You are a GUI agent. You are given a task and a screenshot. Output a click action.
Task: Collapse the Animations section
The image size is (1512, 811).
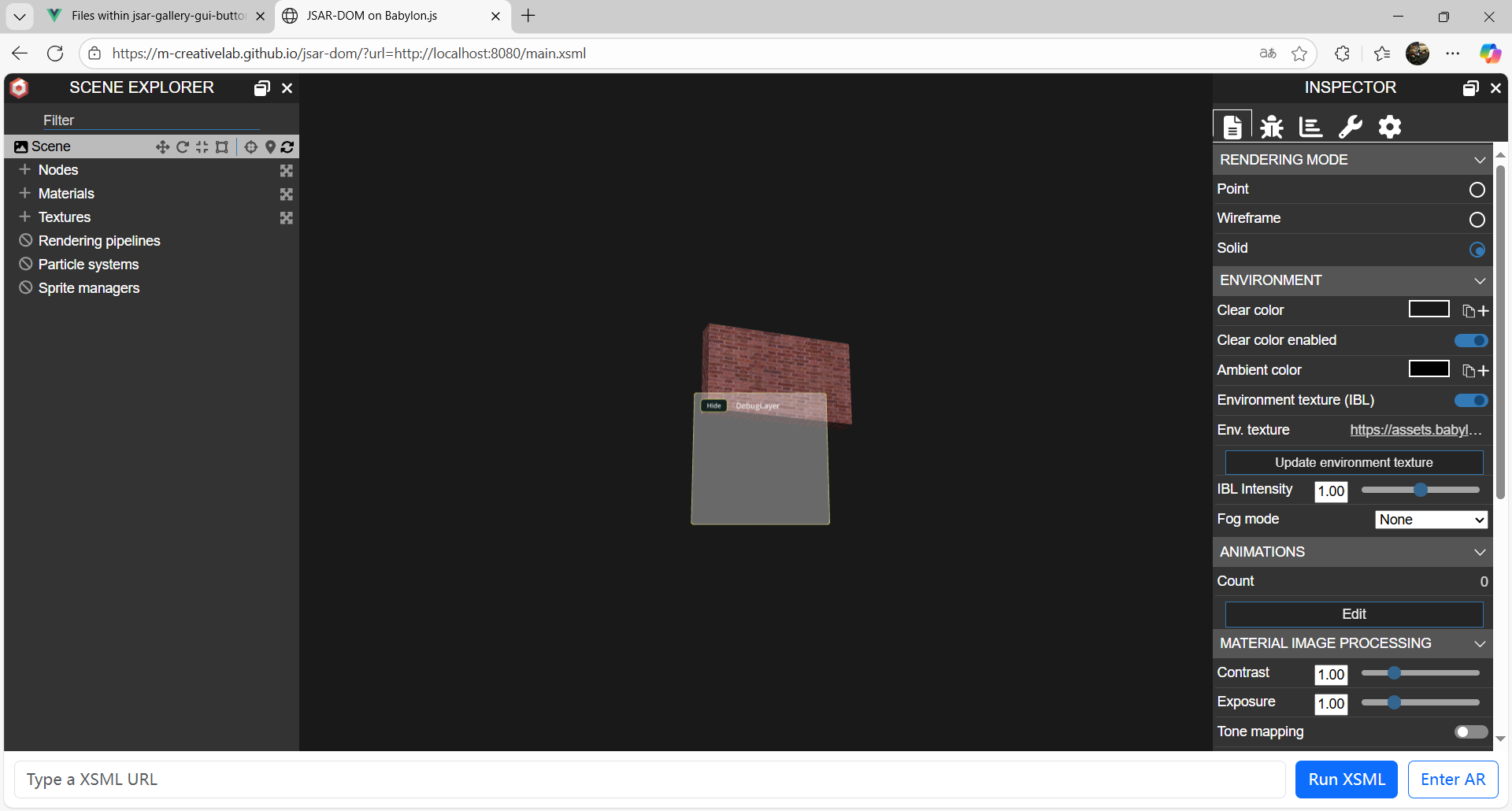tap(1480, 553)
